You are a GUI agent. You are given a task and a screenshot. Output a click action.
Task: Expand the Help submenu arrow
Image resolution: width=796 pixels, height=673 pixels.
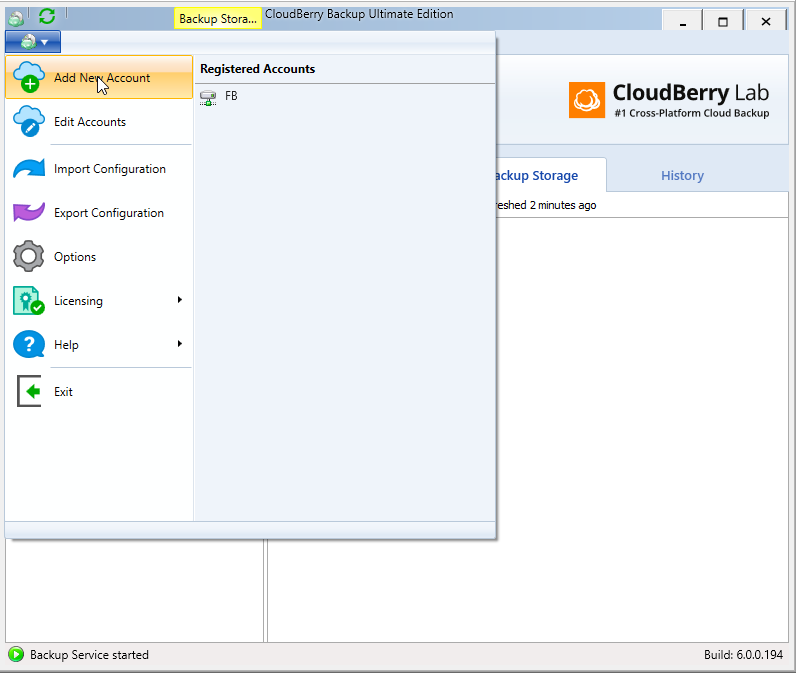click(x=180, y=344)
